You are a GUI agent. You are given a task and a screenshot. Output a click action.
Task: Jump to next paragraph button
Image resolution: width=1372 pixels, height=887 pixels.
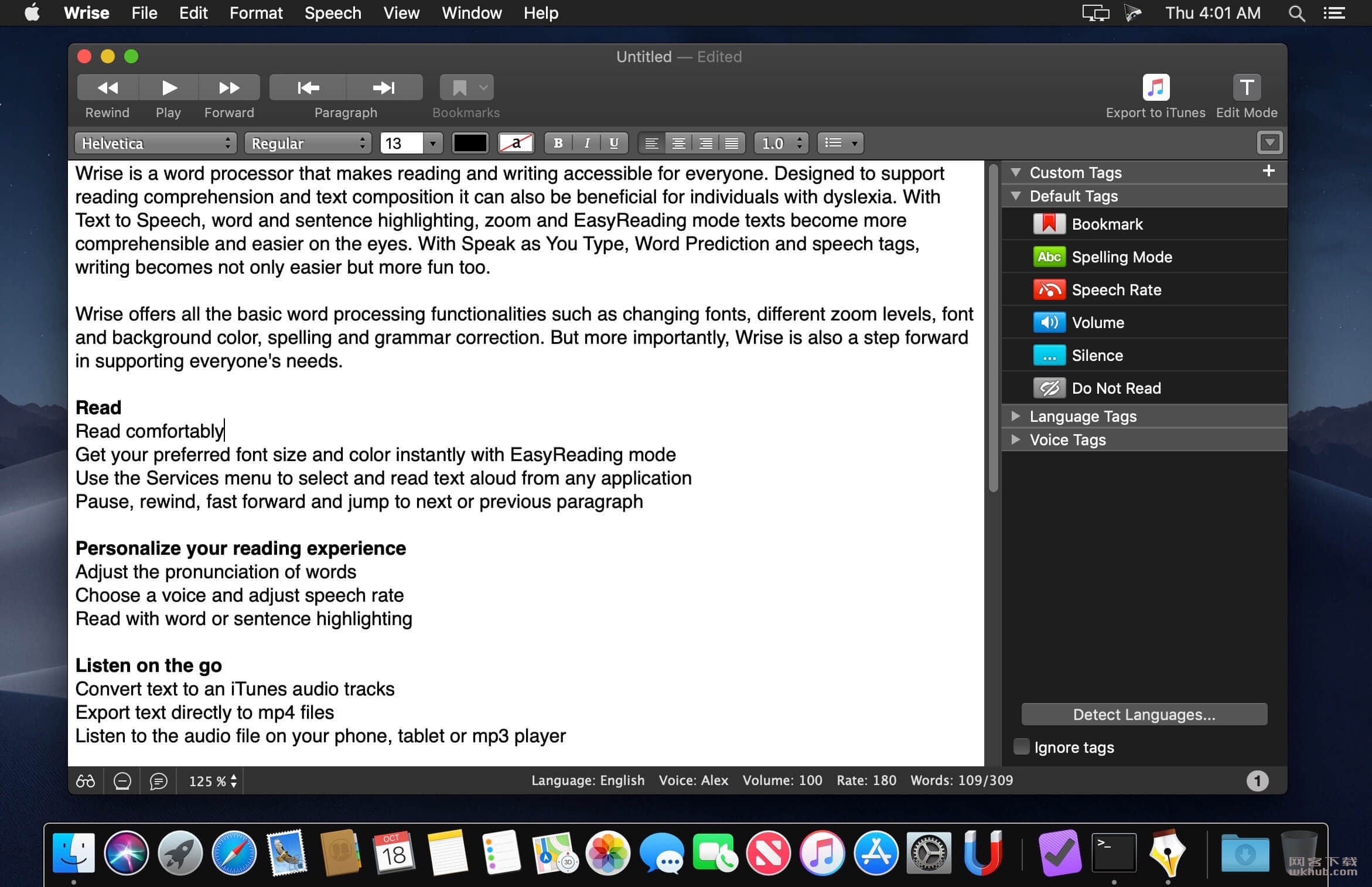pyautogui.click(x=384, y=88)
